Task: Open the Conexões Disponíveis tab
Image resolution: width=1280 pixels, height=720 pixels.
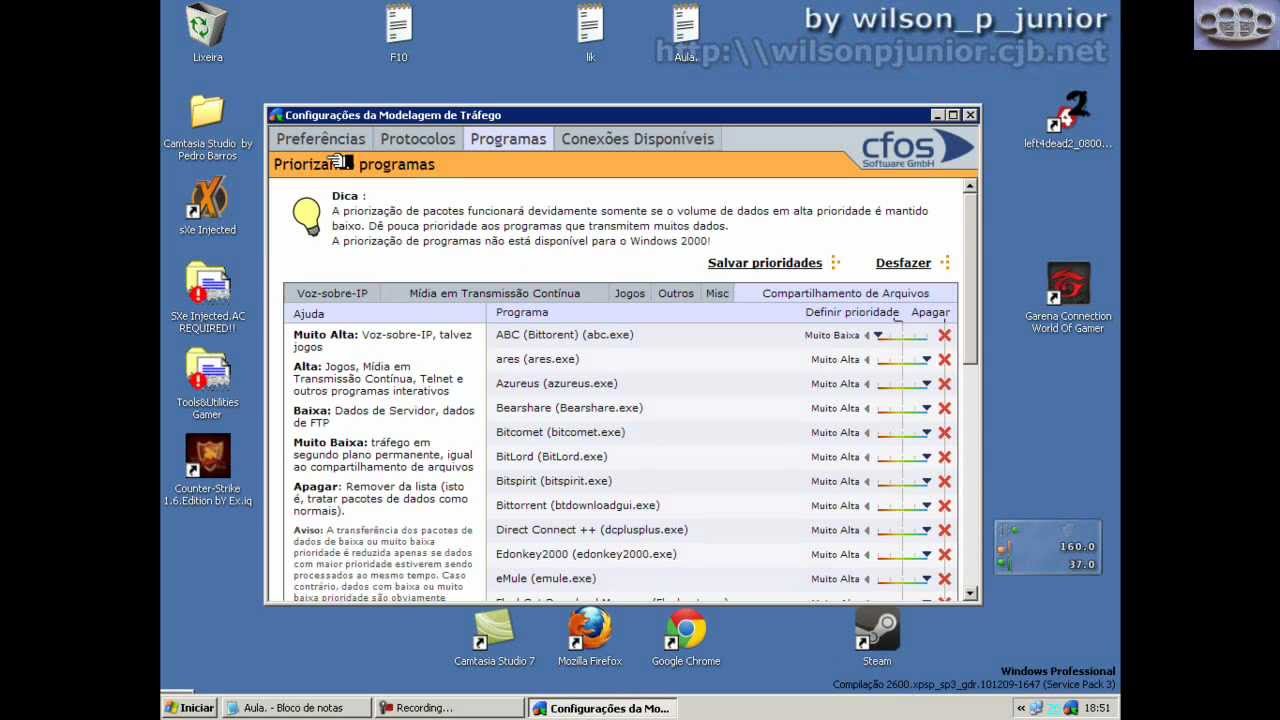Action: coord(638,139)
